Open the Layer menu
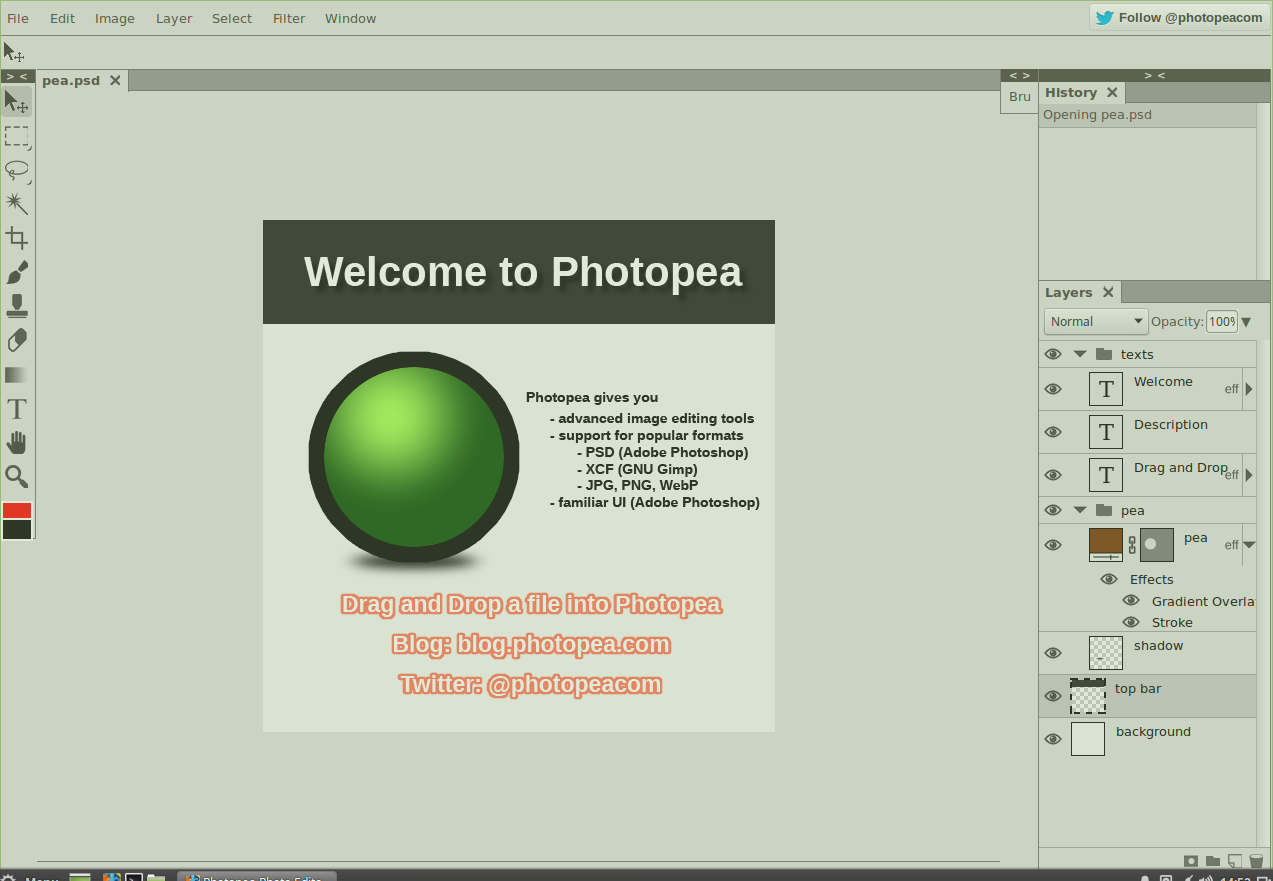This screenshot has height=881, width=1273. [174, 18]
